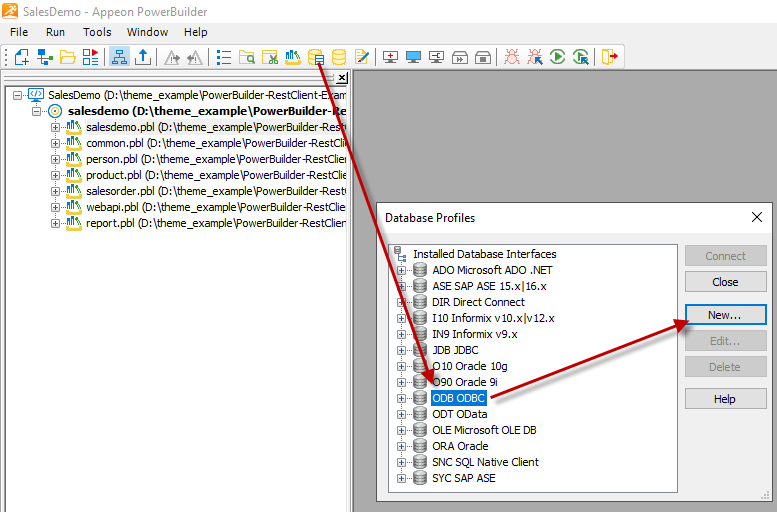
Task: Select SYC SAP ASE interface
Action: pyautogui.click(x=463, y=478)
